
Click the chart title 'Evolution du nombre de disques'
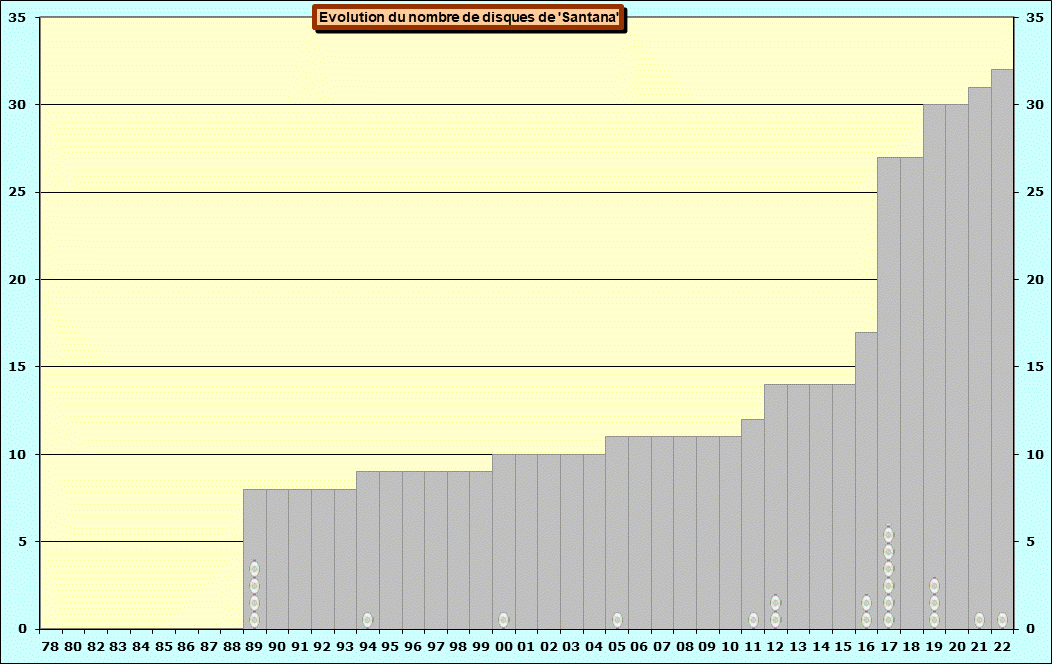[469, 18]
